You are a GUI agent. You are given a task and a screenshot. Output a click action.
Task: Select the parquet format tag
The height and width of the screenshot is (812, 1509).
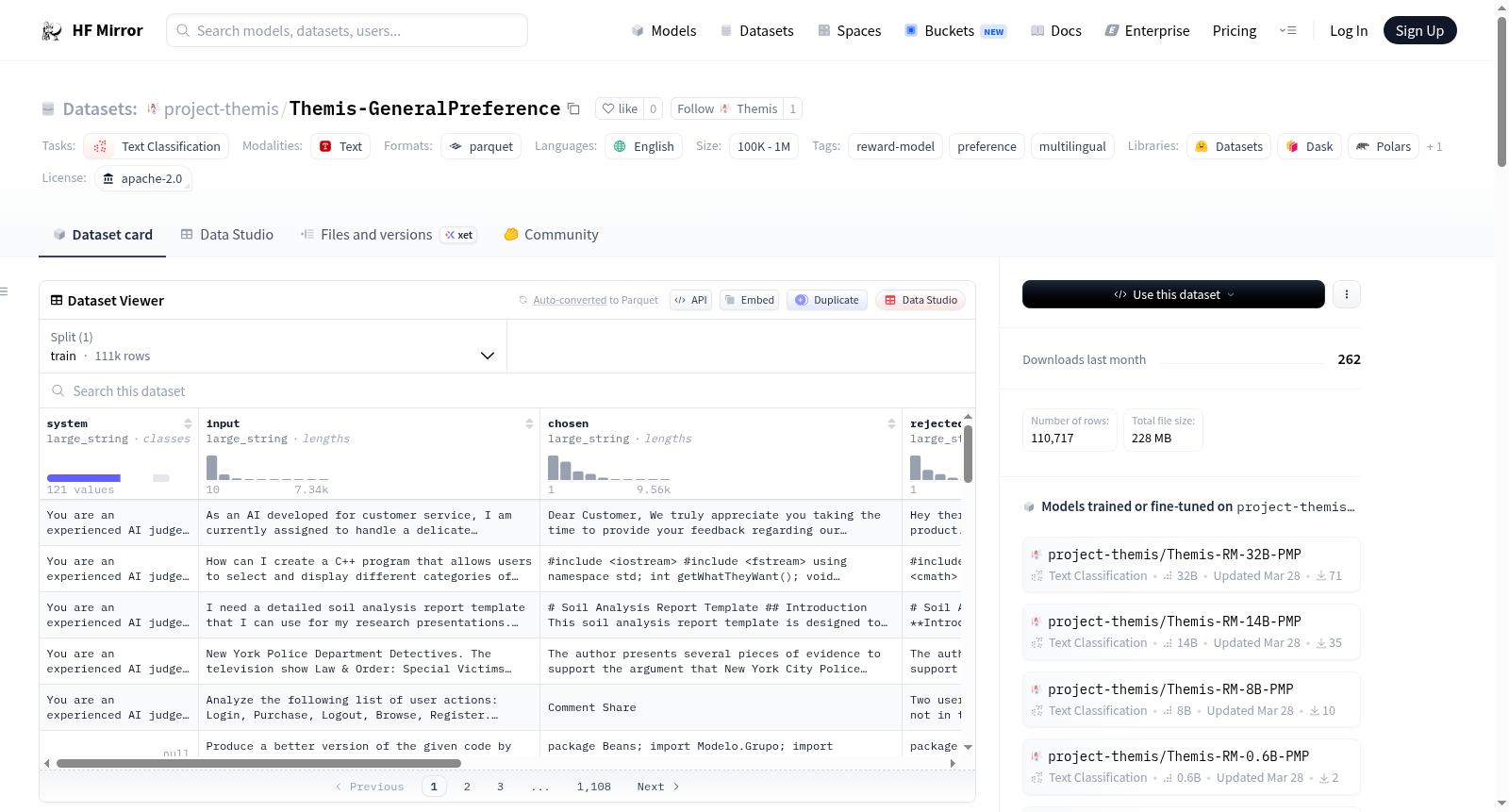pos(481,146)
